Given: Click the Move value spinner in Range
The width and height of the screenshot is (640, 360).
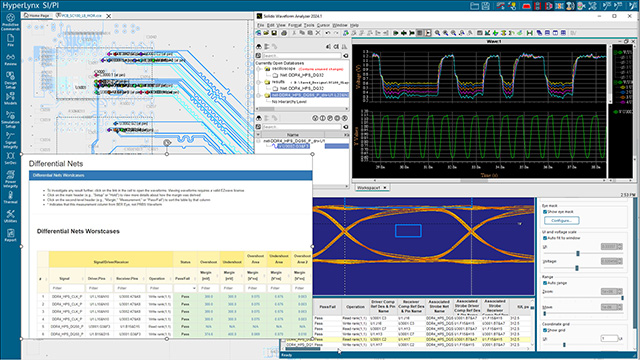Looking at the screenshot, I should [x=611, y=307].
